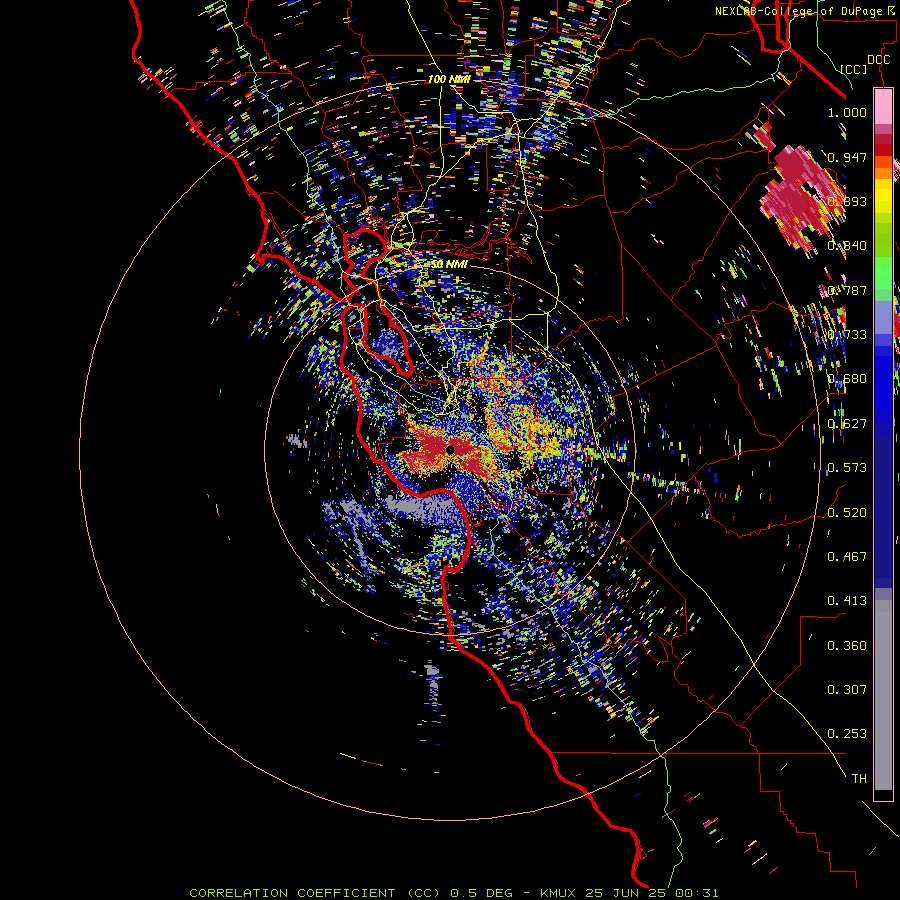Select the 1.000 legend value
This screenshot has height=900, width=900.
(847, 112)
